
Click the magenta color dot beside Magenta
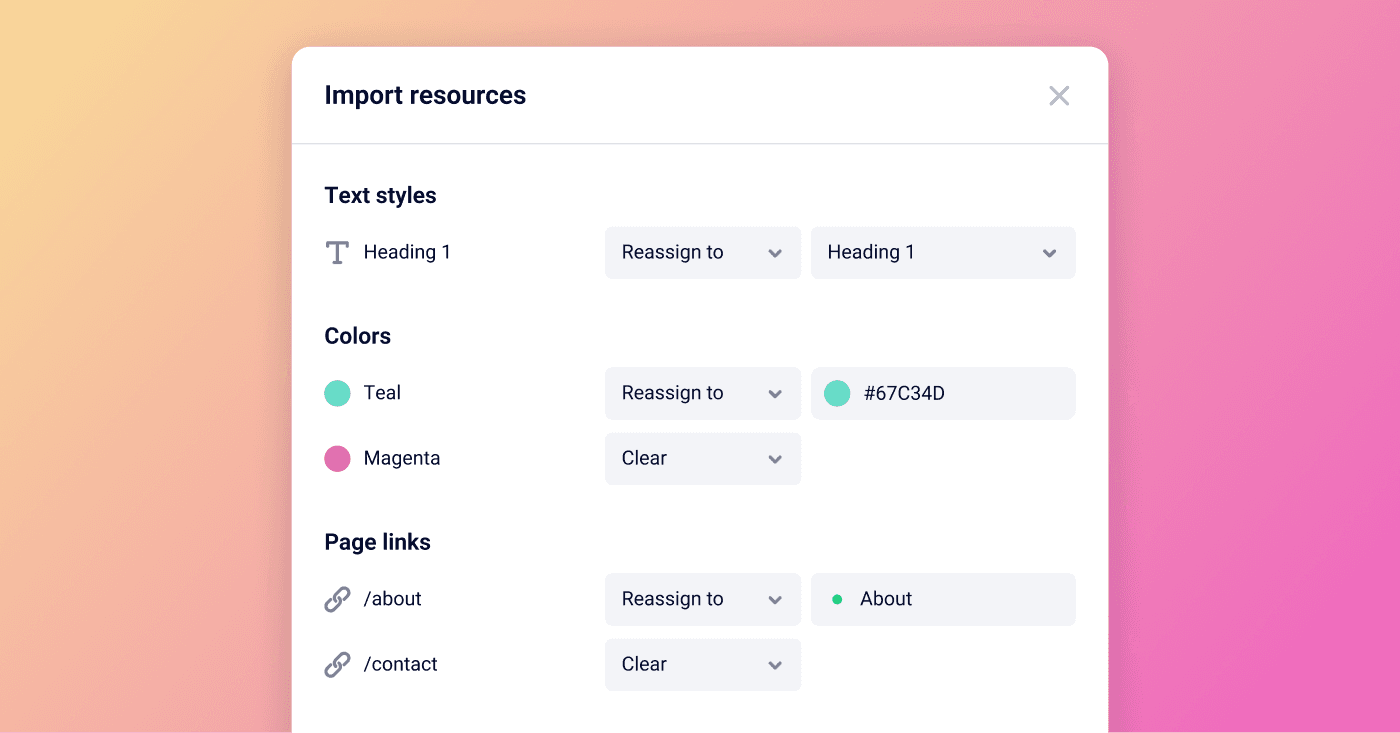click(337, 458)
